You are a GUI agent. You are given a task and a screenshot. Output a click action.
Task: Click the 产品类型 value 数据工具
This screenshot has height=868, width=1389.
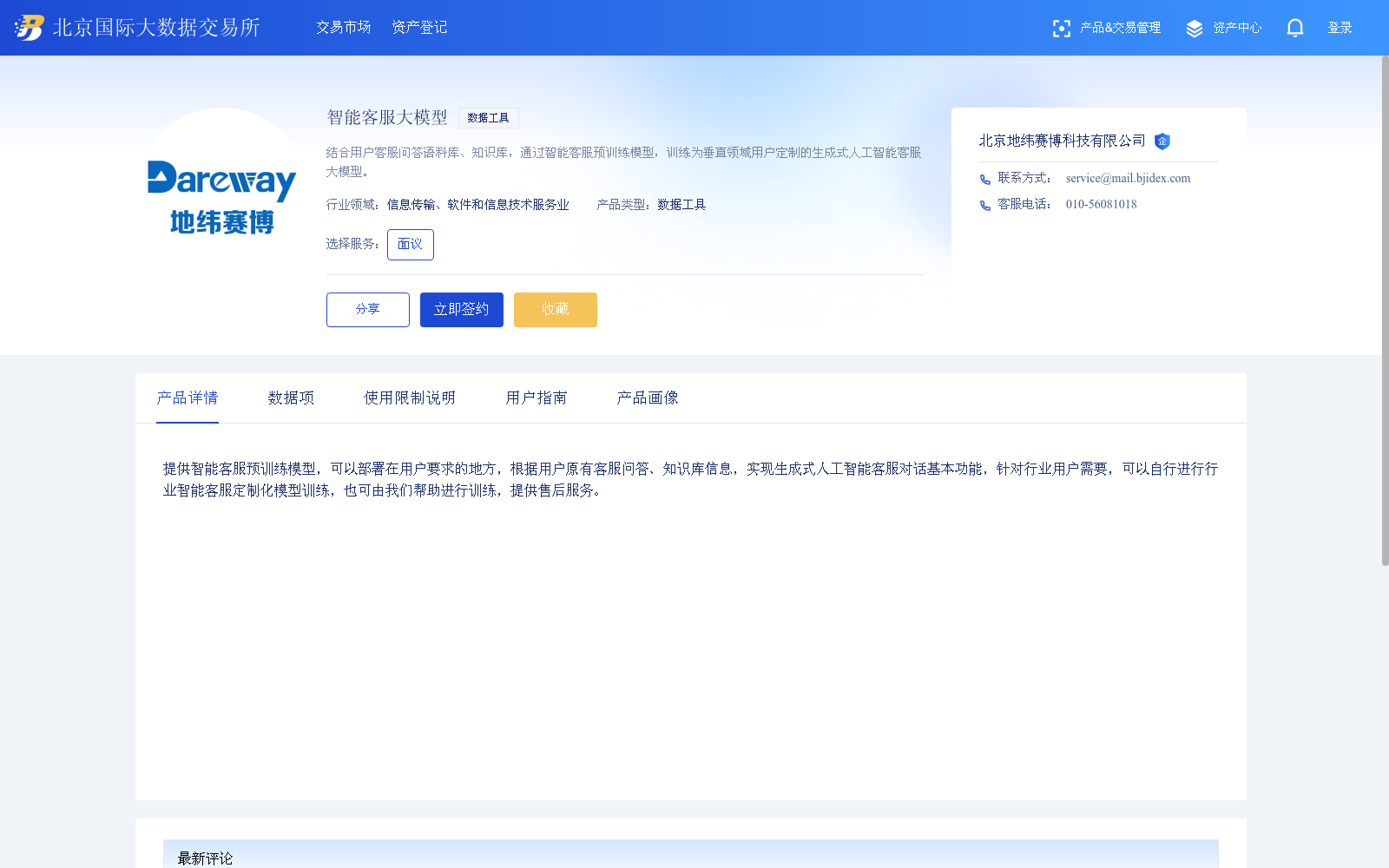[681, 205]
